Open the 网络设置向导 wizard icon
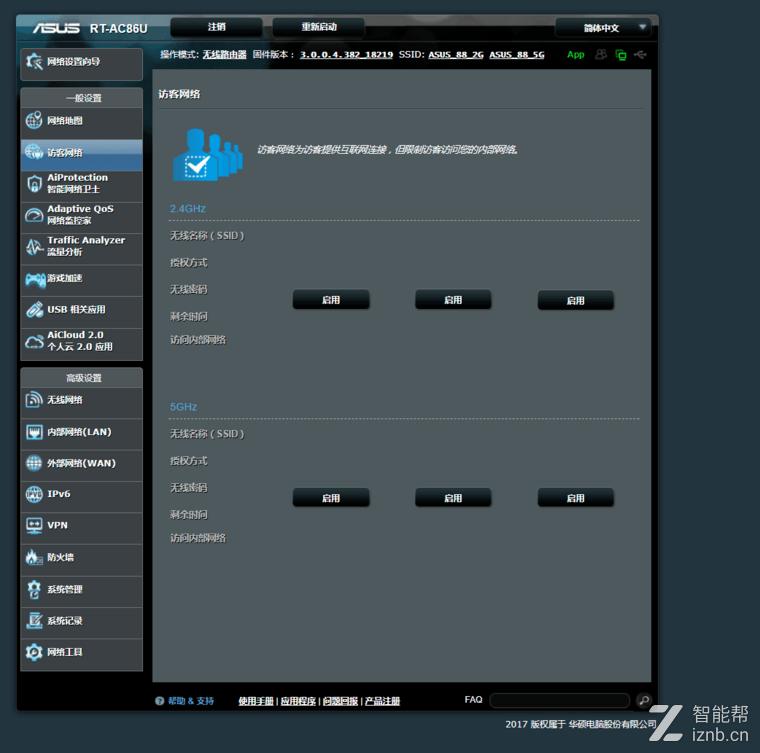Image resolution: width=760 pixels, height=753 pixels. coord(34,62)
